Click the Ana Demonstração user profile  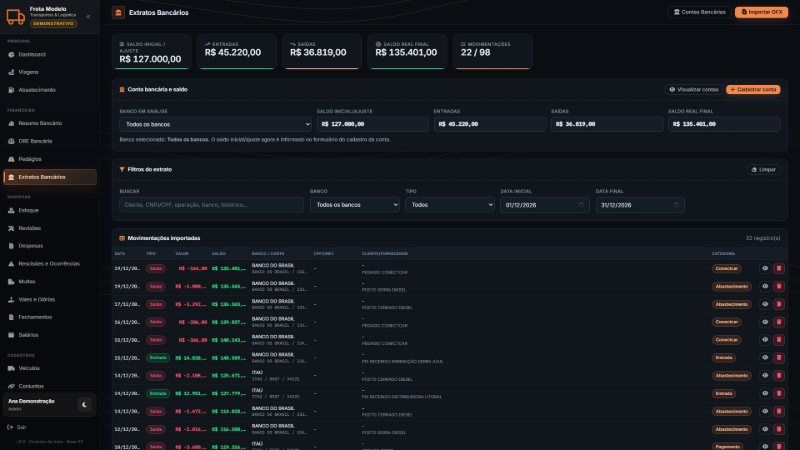coord(49,405)
